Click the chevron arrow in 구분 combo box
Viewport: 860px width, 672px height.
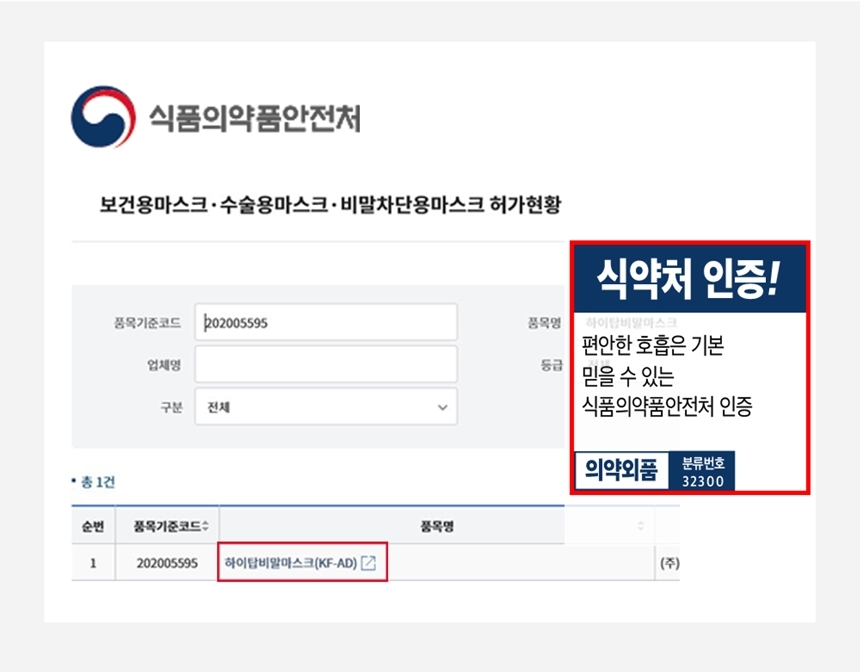[x=442, y=407]
